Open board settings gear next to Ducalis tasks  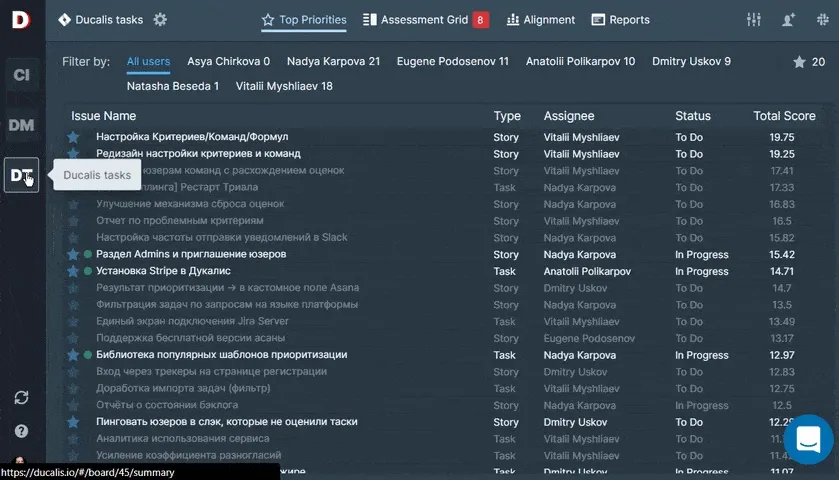[160, 20]
